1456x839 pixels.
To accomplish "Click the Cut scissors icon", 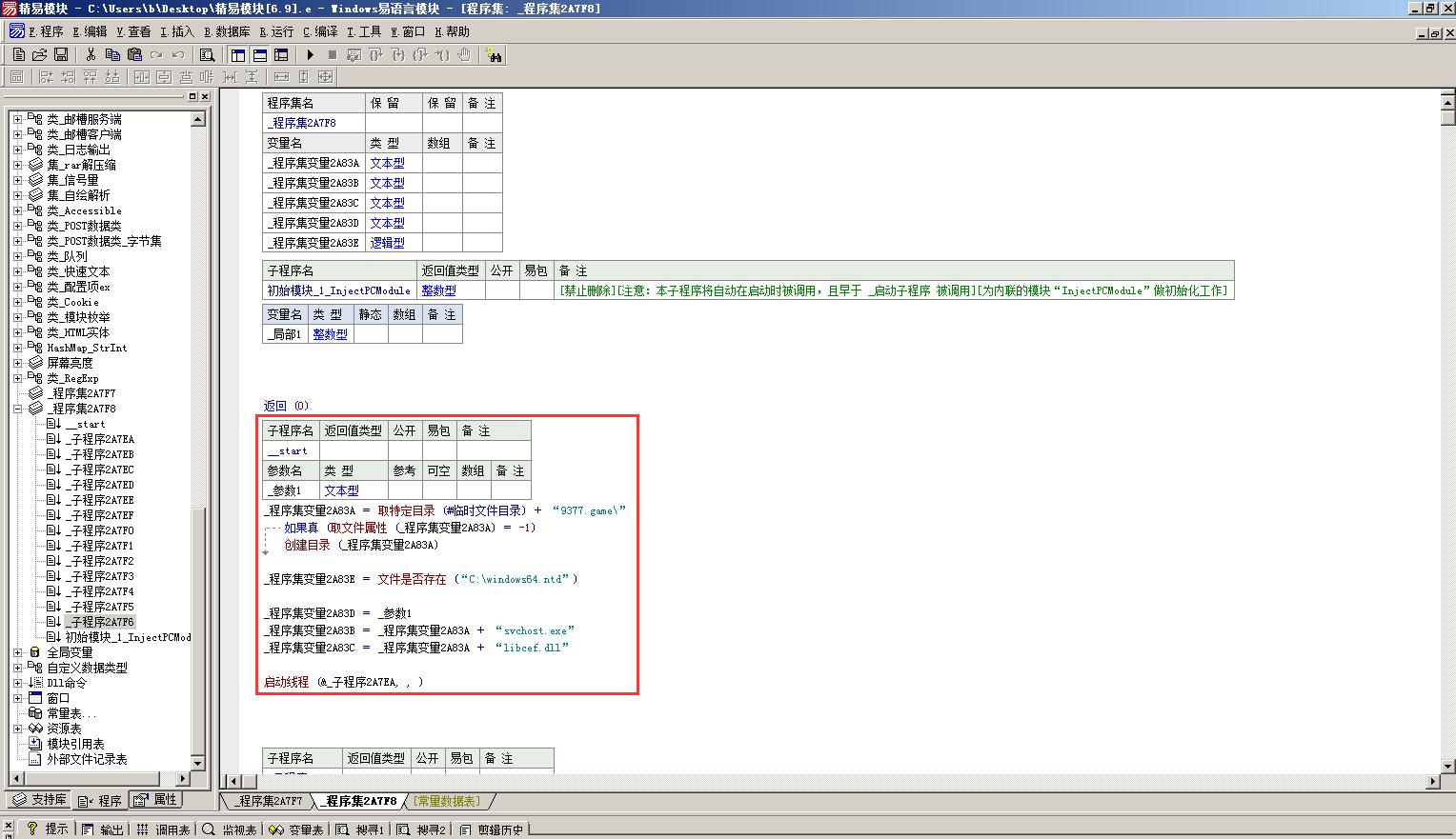I will pos(91,55).
